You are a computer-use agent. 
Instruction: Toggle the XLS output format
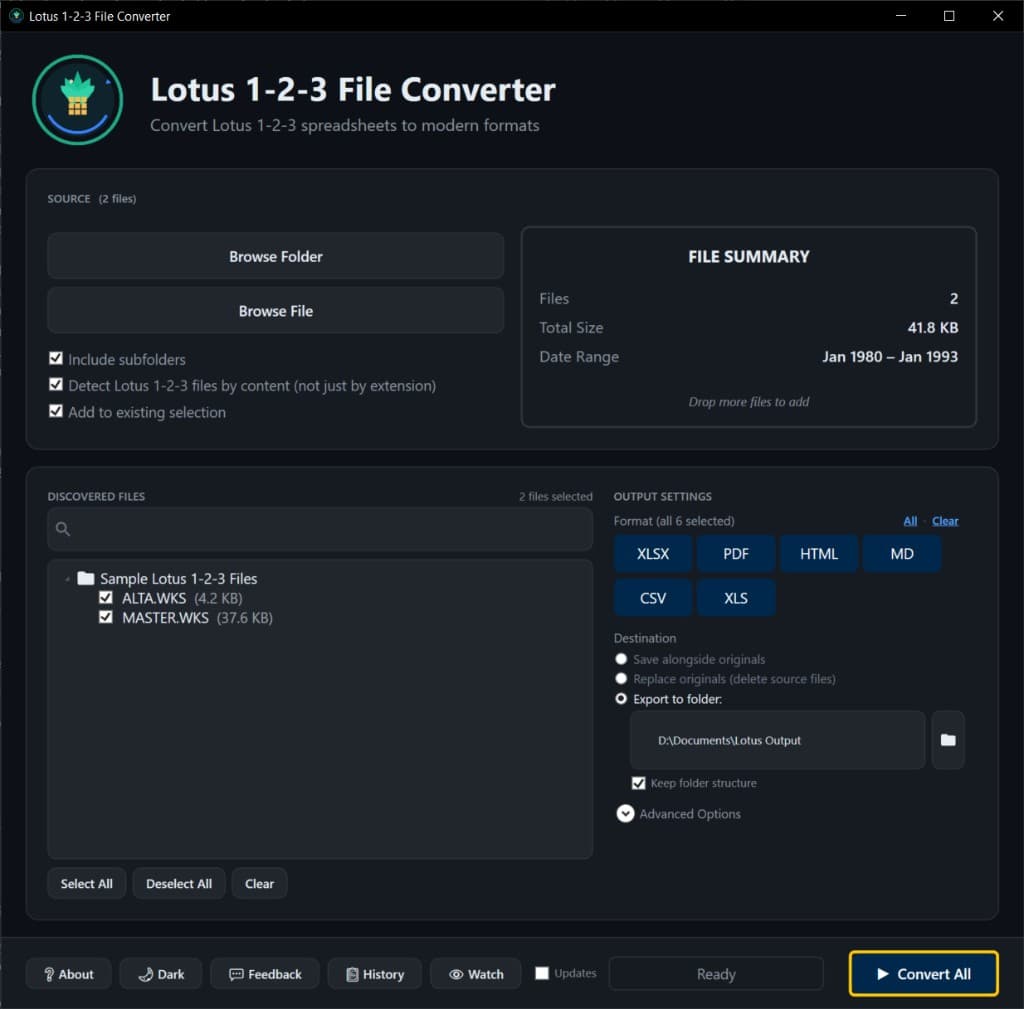[x=736, y=598]
